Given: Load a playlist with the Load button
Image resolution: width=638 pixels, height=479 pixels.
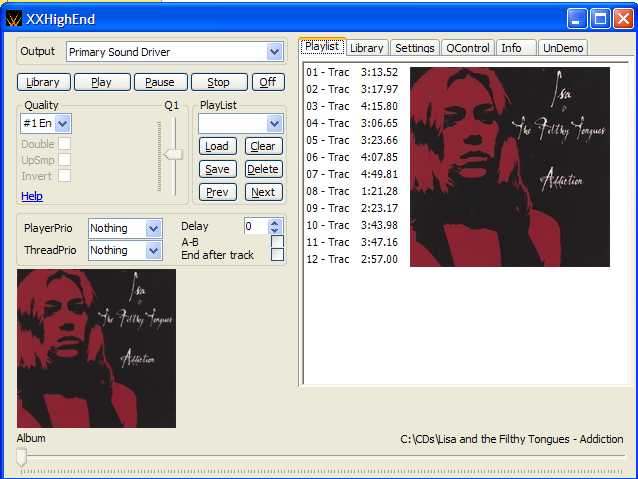Looking at the screenshot, I should tap(218, 146).
